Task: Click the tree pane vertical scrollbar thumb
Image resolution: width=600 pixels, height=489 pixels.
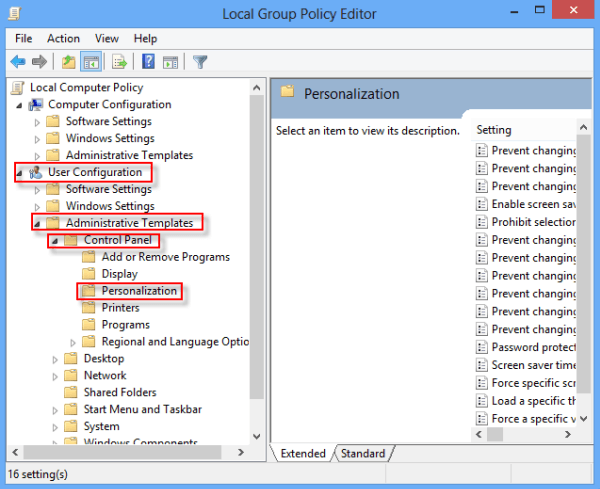Action: pos(256,247)
